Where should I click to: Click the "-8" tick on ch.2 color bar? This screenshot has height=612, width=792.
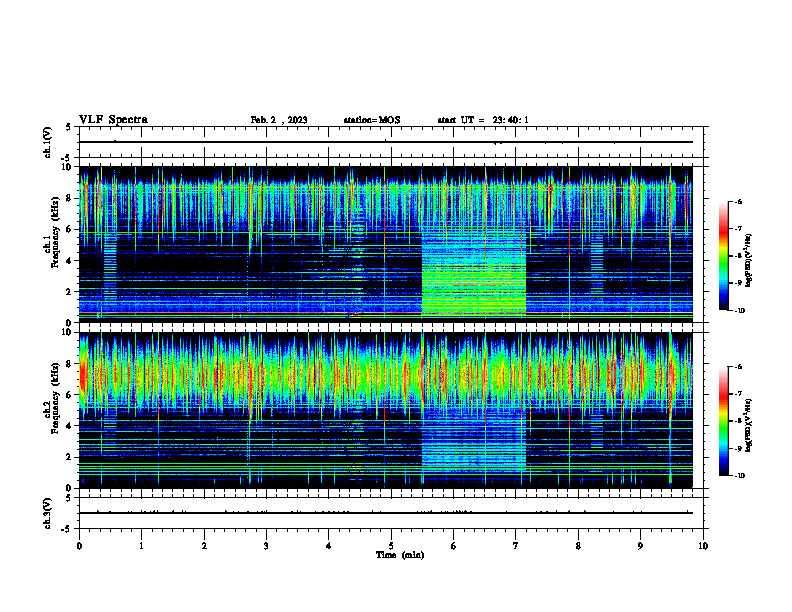tap(738, 421)
